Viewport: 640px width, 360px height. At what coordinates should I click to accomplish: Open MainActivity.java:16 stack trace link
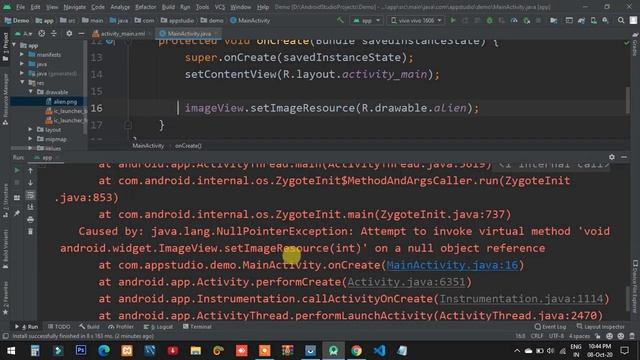coord(452,265)
